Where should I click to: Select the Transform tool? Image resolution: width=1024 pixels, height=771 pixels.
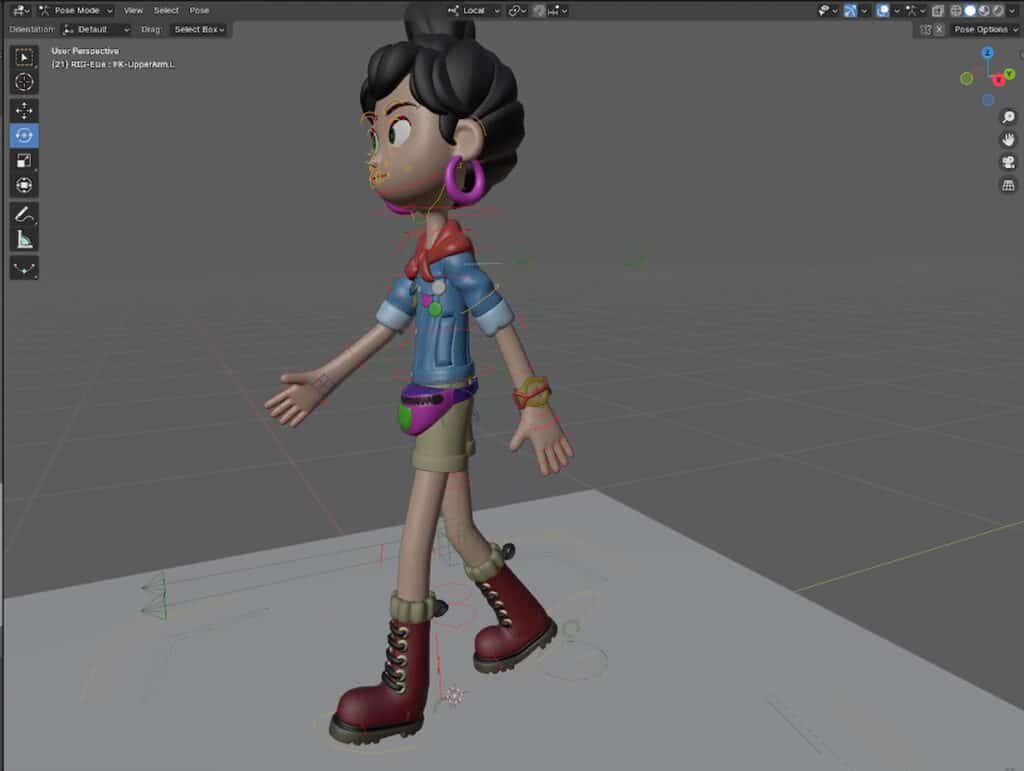click(23, 187)
